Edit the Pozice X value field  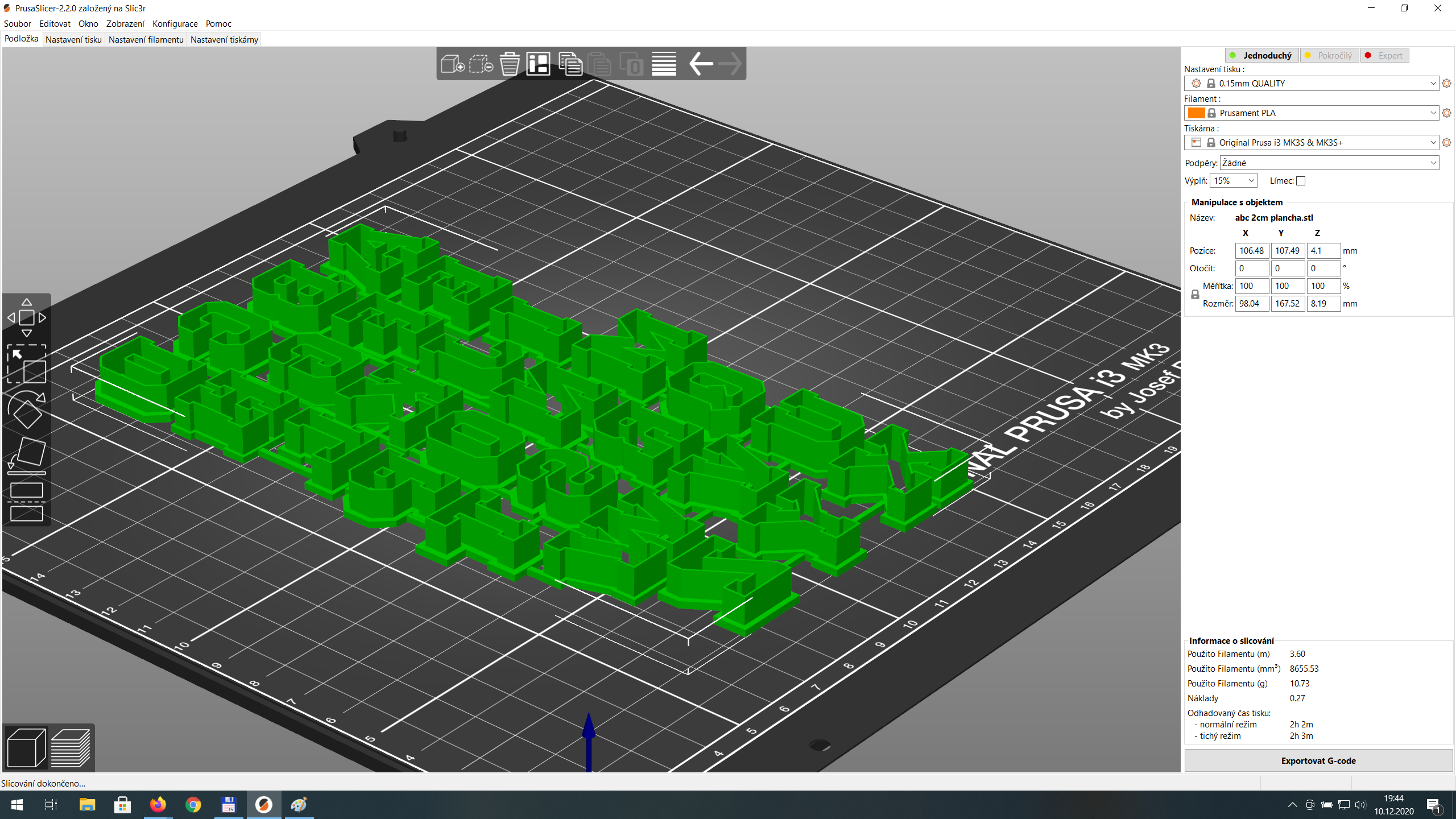pos(1252,250)
